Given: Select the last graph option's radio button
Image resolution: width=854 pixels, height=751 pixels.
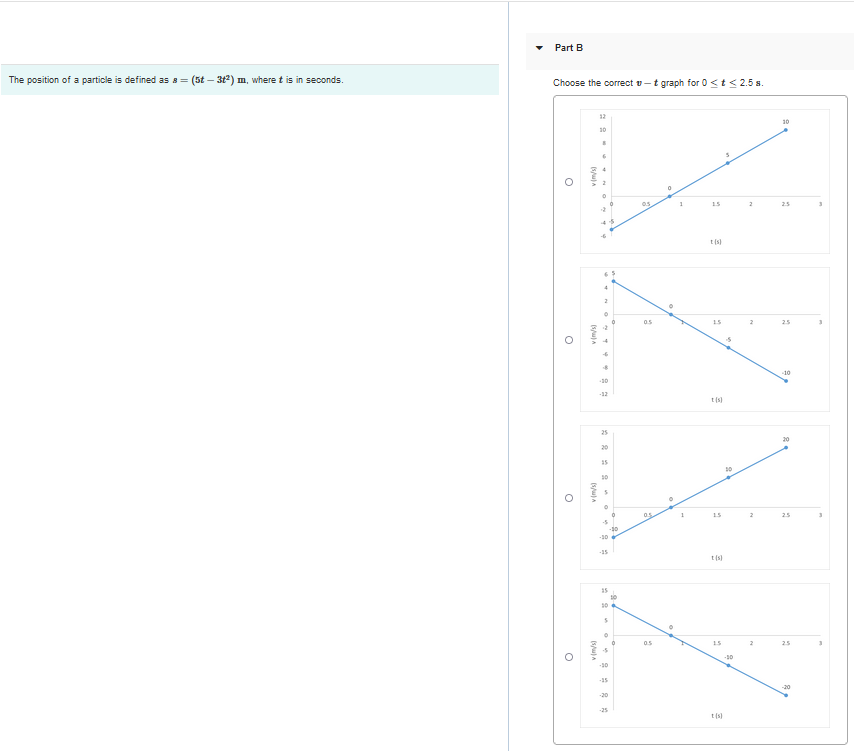Looking at the screenshot, I should pyautogui.click(x=568, y=658).
